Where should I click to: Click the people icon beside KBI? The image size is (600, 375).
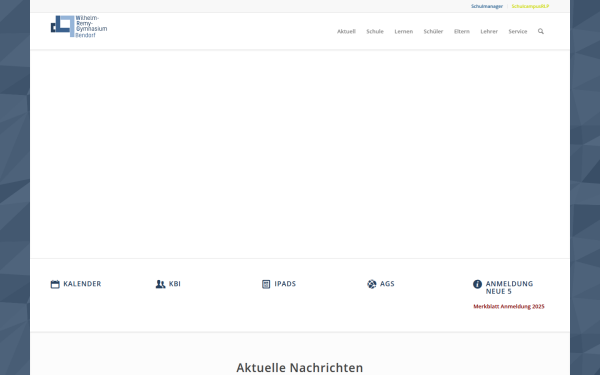point(160,284)
